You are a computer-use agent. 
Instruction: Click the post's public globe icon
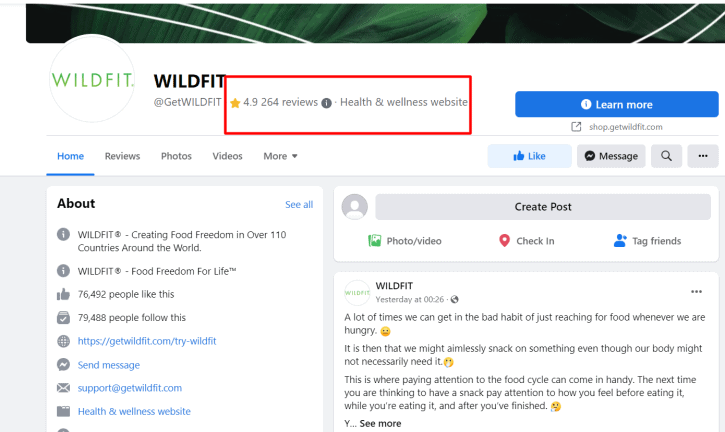tap(455, 300)
